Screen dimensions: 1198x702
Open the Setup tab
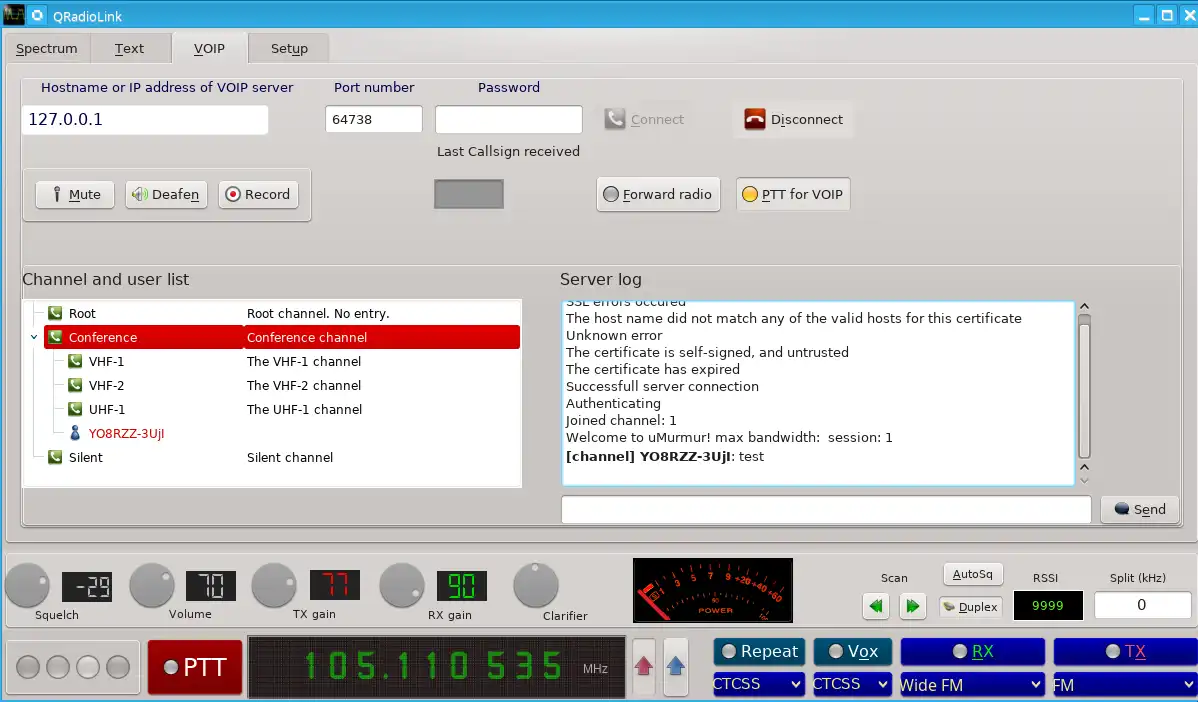coord(290,49)
